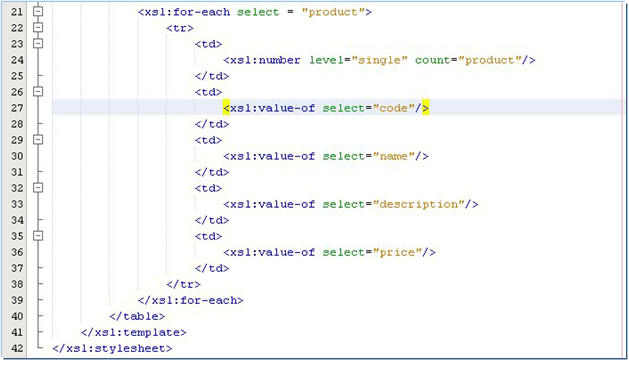629x386 pixels.
Task: Collapse the td fold on line 26
Action: [38, 91]
